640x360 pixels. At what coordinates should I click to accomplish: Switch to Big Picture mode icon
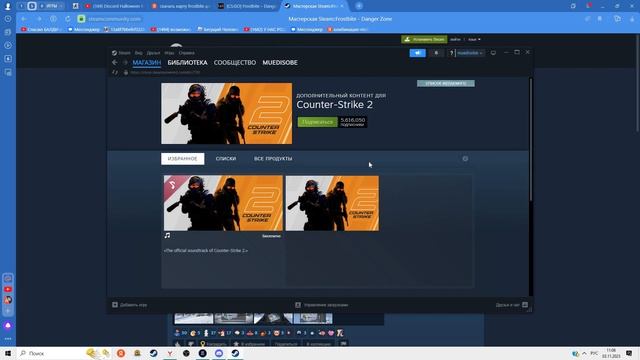click(493, 53)
